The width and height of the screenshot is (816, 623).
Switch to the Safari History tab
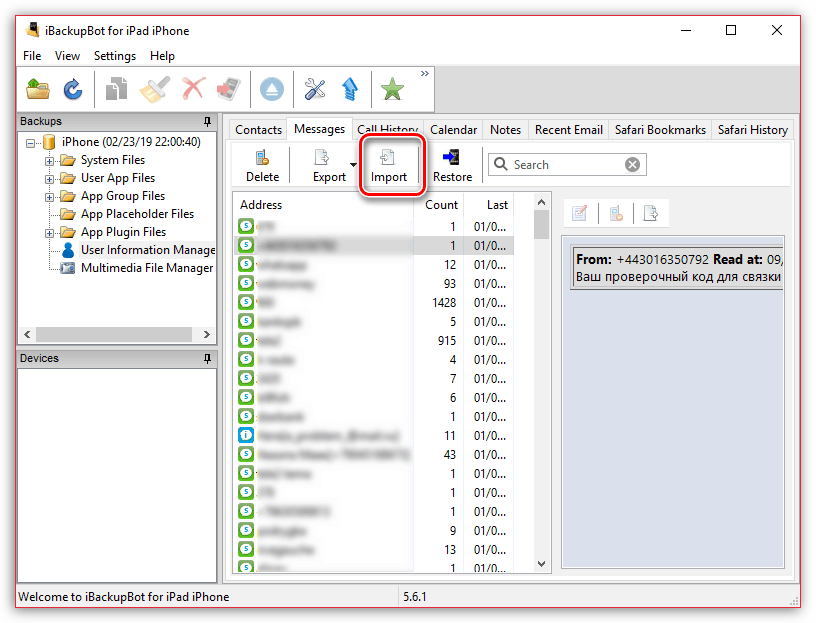point(753,130)
